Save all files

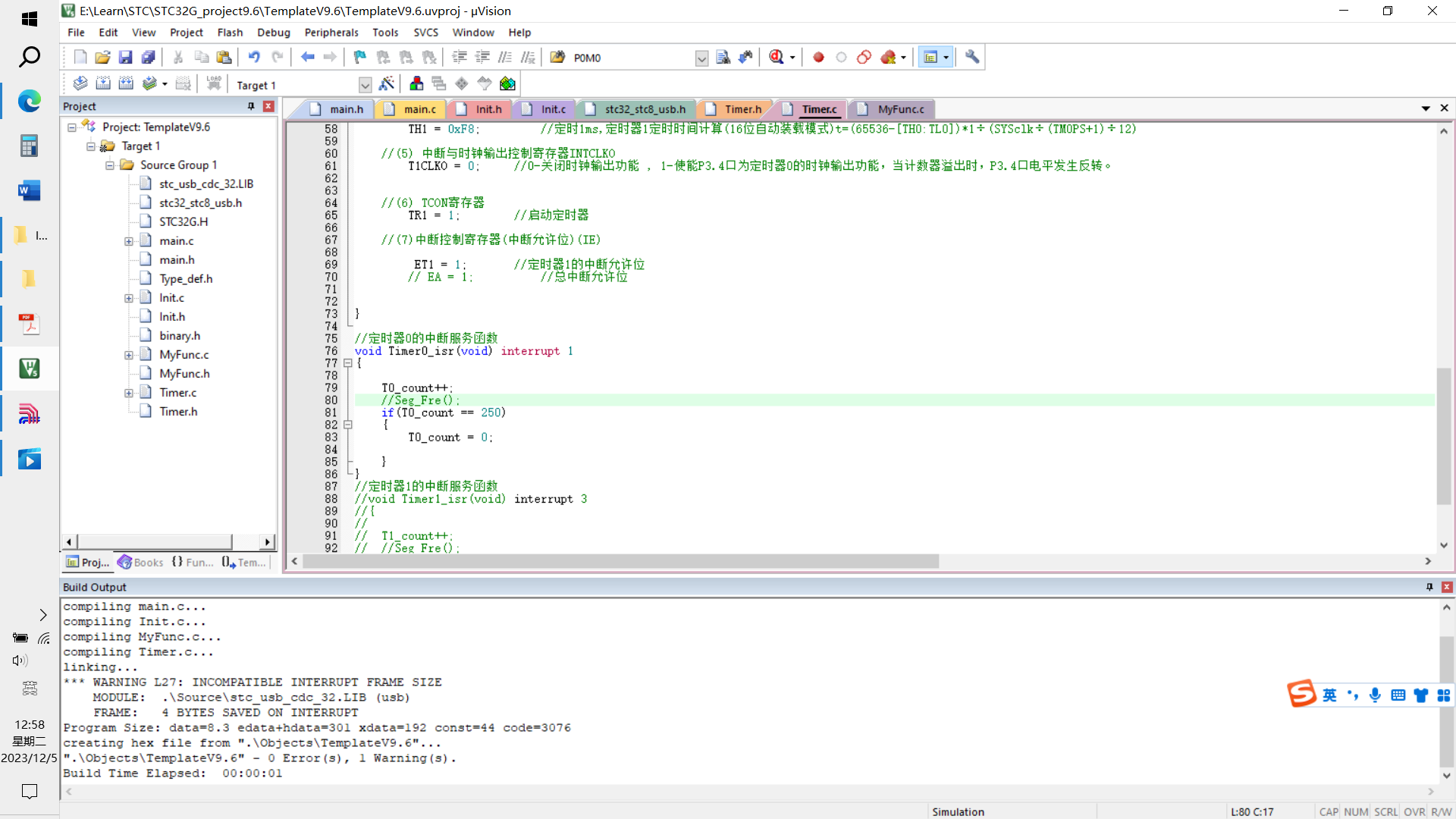148,57
